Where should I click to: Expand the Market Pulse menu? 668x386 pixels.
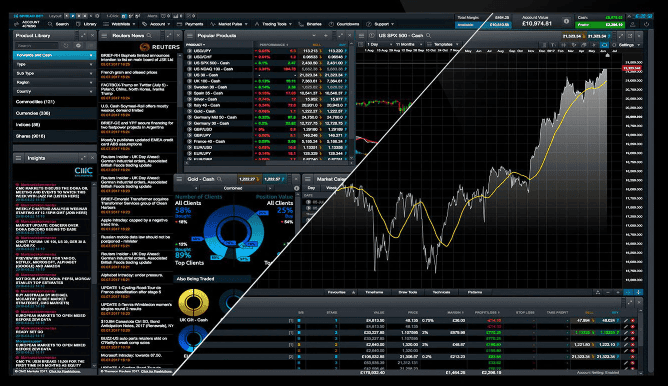pos(229,24)
